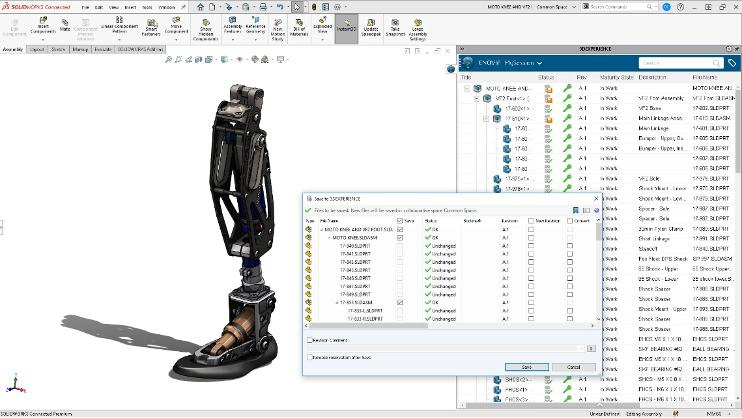
Task: Open Large Assembly Settings
Action: 417,30
